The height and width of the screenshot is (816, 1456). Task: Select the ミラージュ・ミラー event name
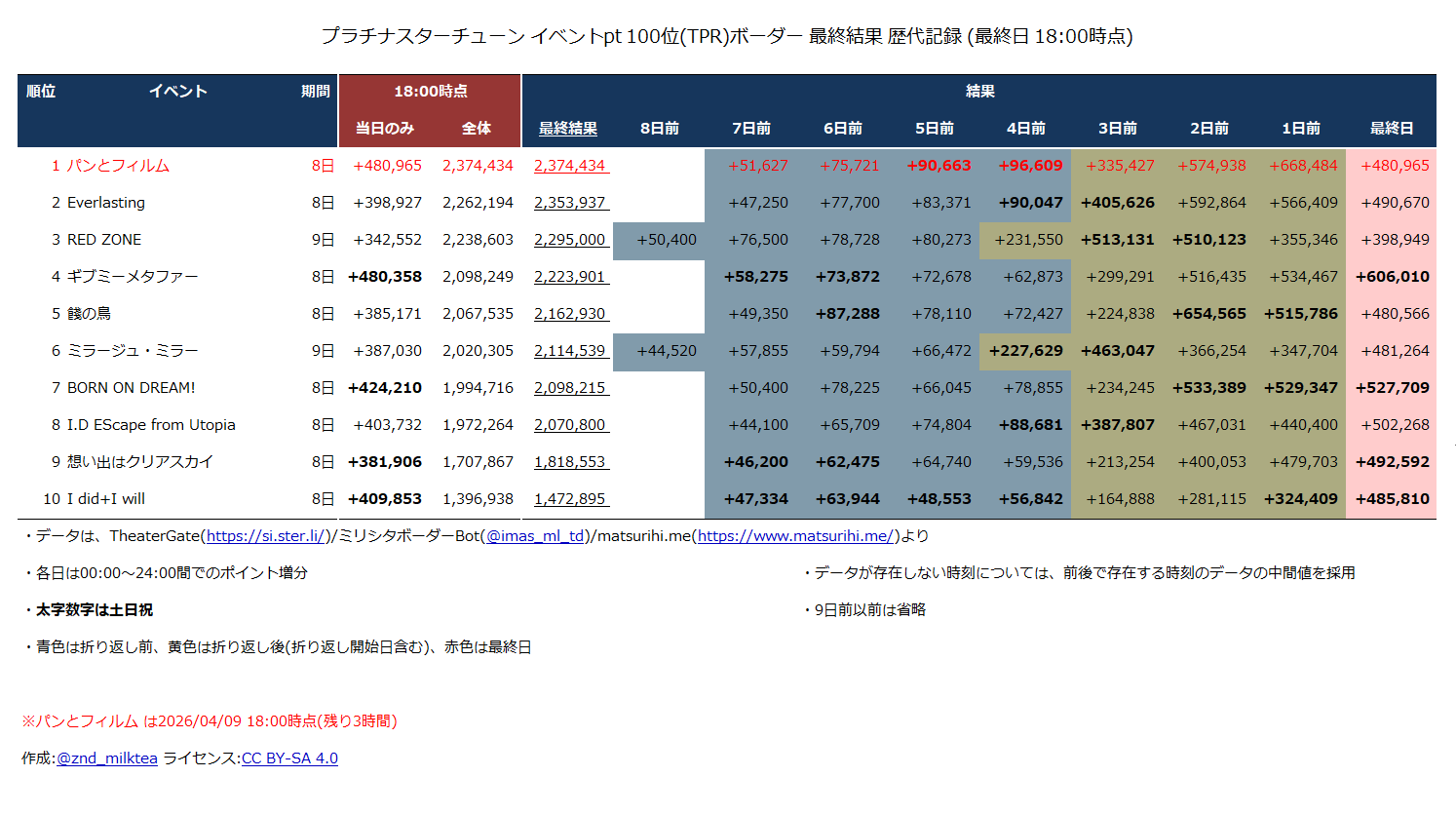(x=133, y=351)
